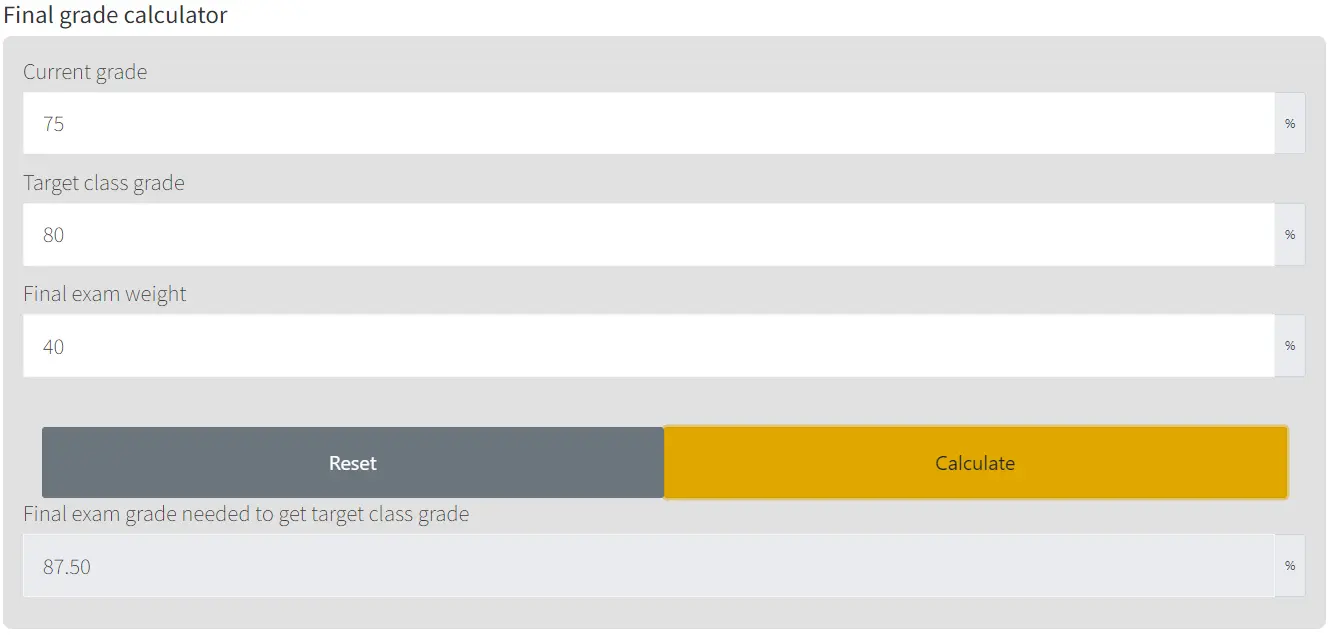Click the "Final grade calculator" heading
The height and width of the screenshot is (635, 1330).
pyautogui.click(x=115, y=15)
